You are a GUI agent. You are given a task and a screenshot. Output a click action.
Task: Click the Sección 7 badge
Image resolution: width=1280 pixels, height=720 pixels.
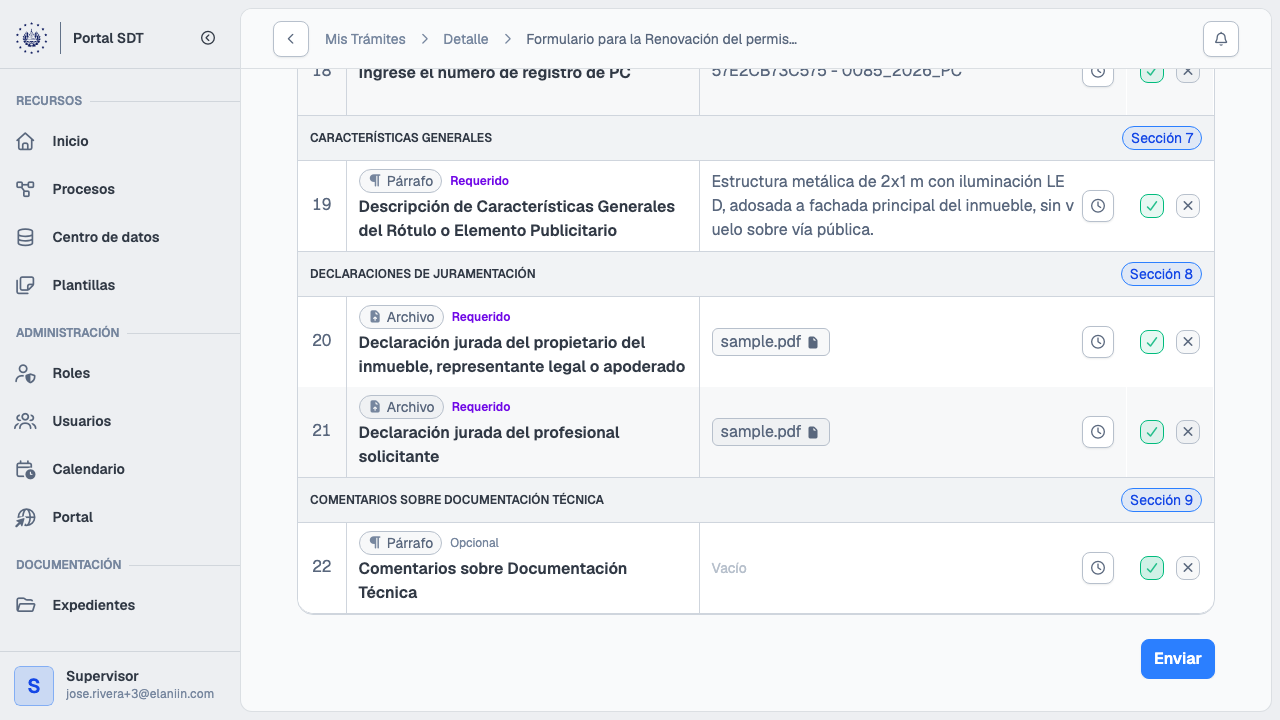1162,138
